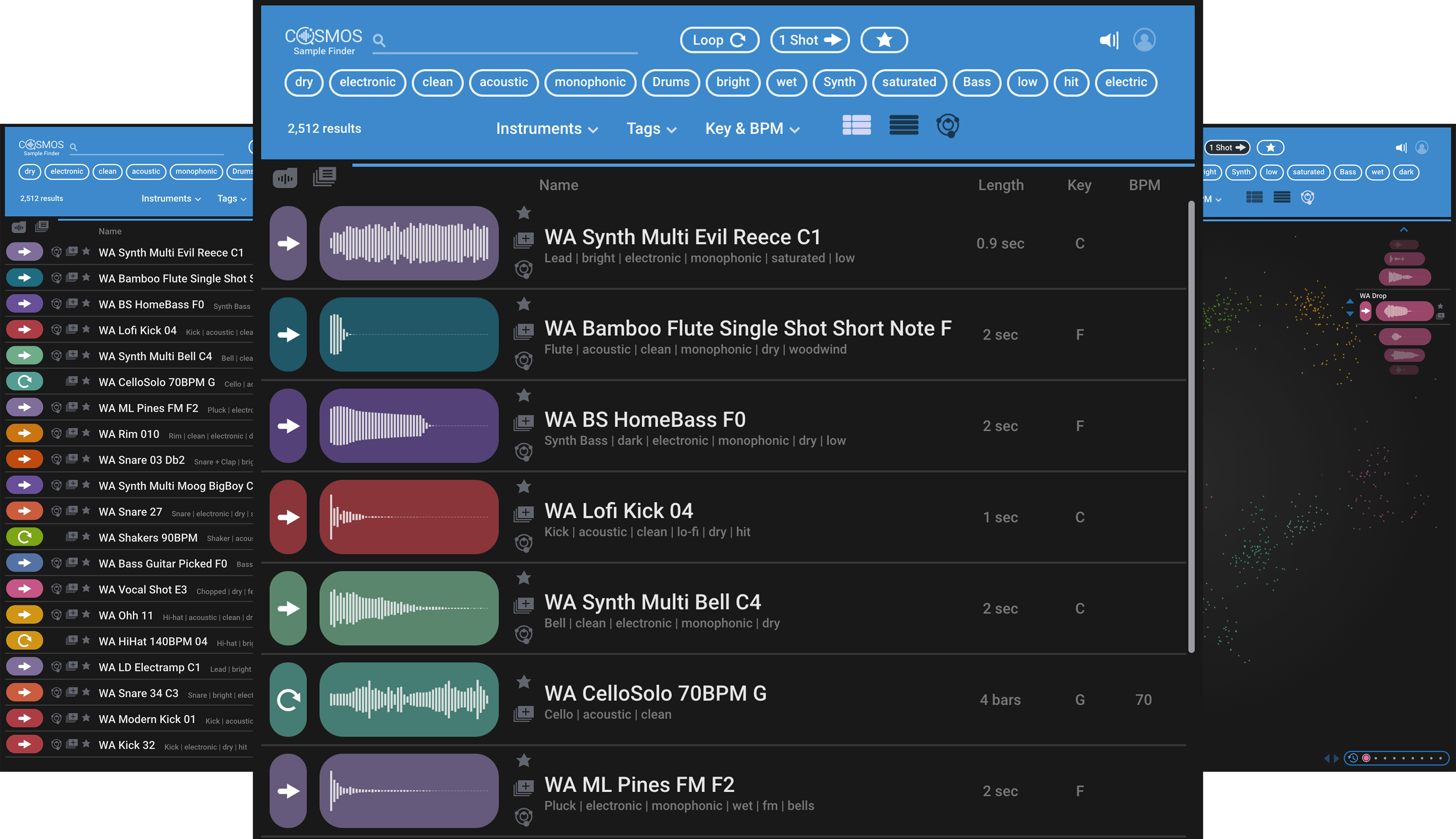Remove the saturated filter tag
Screen dimensions: 1456x839
(x=909, y=82)
